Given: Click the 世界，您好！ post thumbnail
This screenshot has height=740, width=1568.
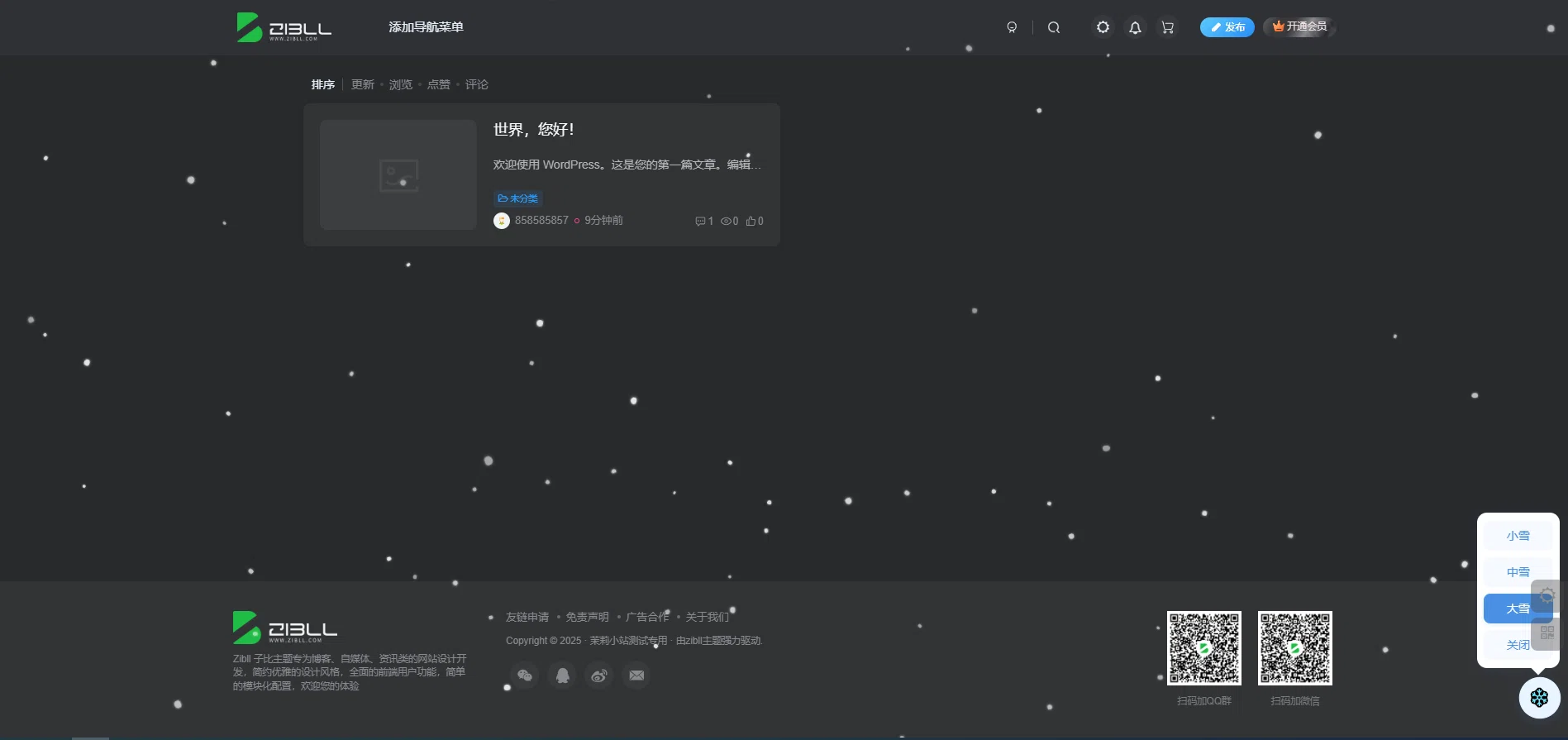Looking at the screenshot, I should tap(398, 174).
